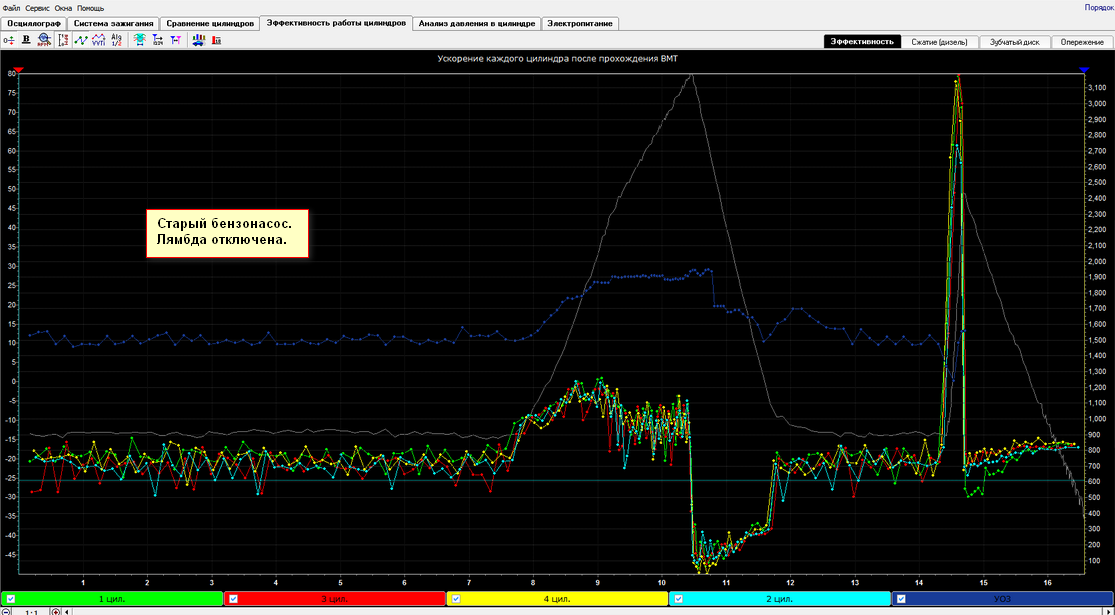Click the VVTi waveform toolbar icon
This screenshot has height=615, width=1115.
pyautogui.click(x=99, y=41)
